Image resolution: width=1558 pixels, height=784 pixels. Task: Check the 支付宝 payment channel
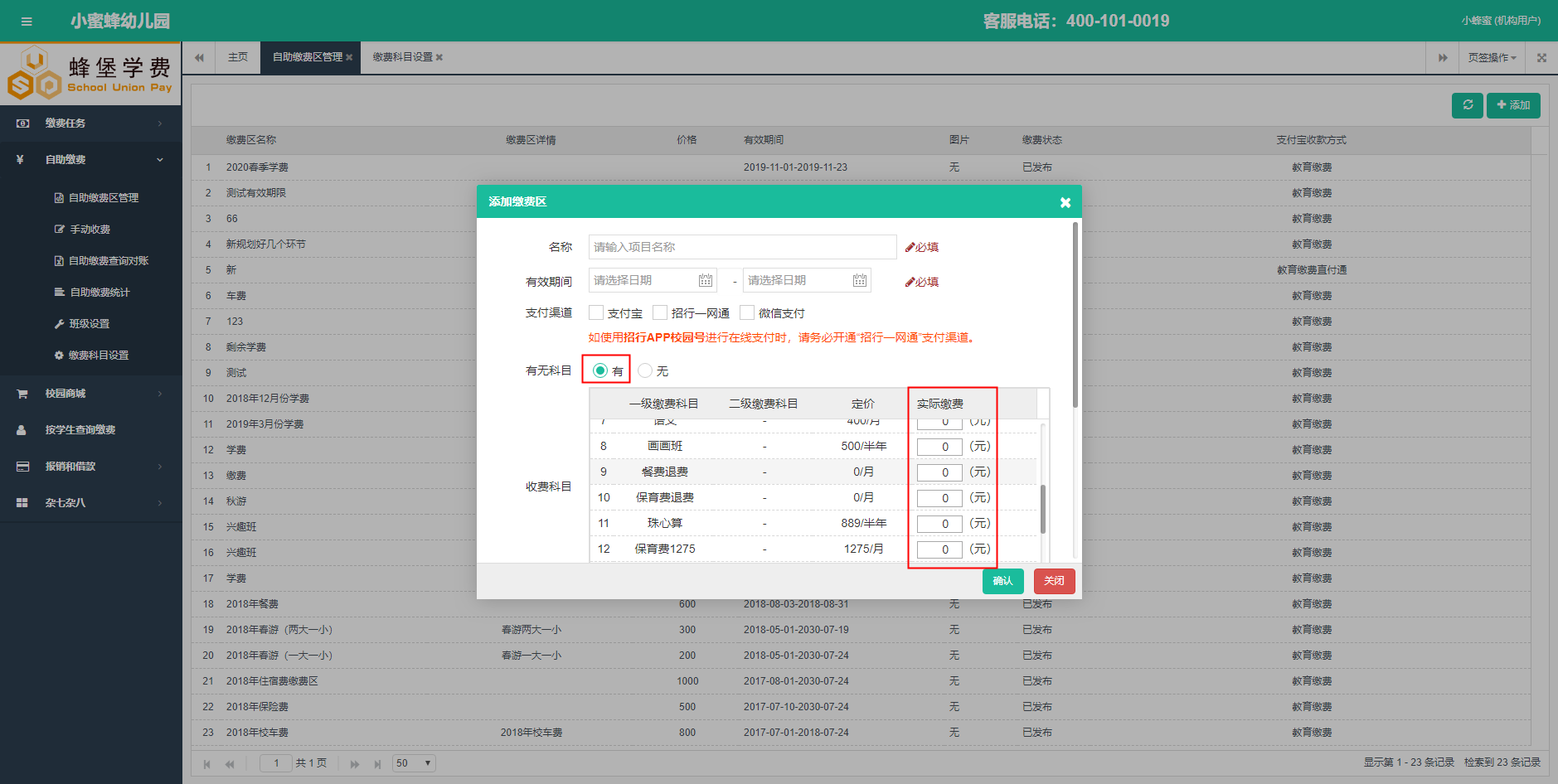tap(596, 312)
